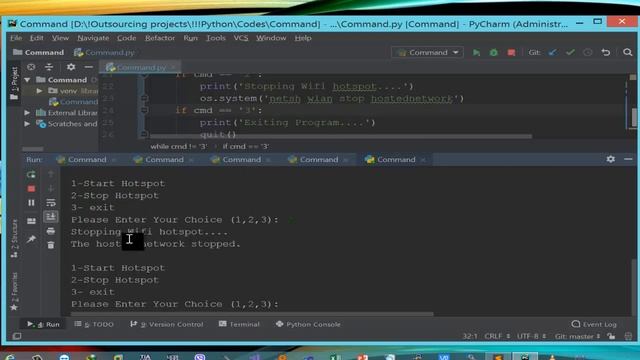
Task: Open the Version Control tool window
Action: (x=167, y=324)
